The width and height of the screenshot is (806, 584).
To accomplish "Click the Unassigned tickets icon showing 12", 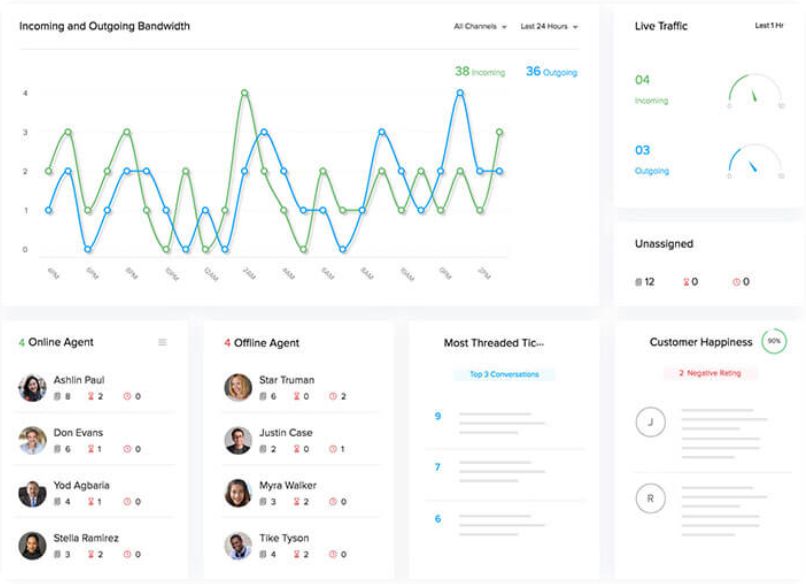I will 638,282.
